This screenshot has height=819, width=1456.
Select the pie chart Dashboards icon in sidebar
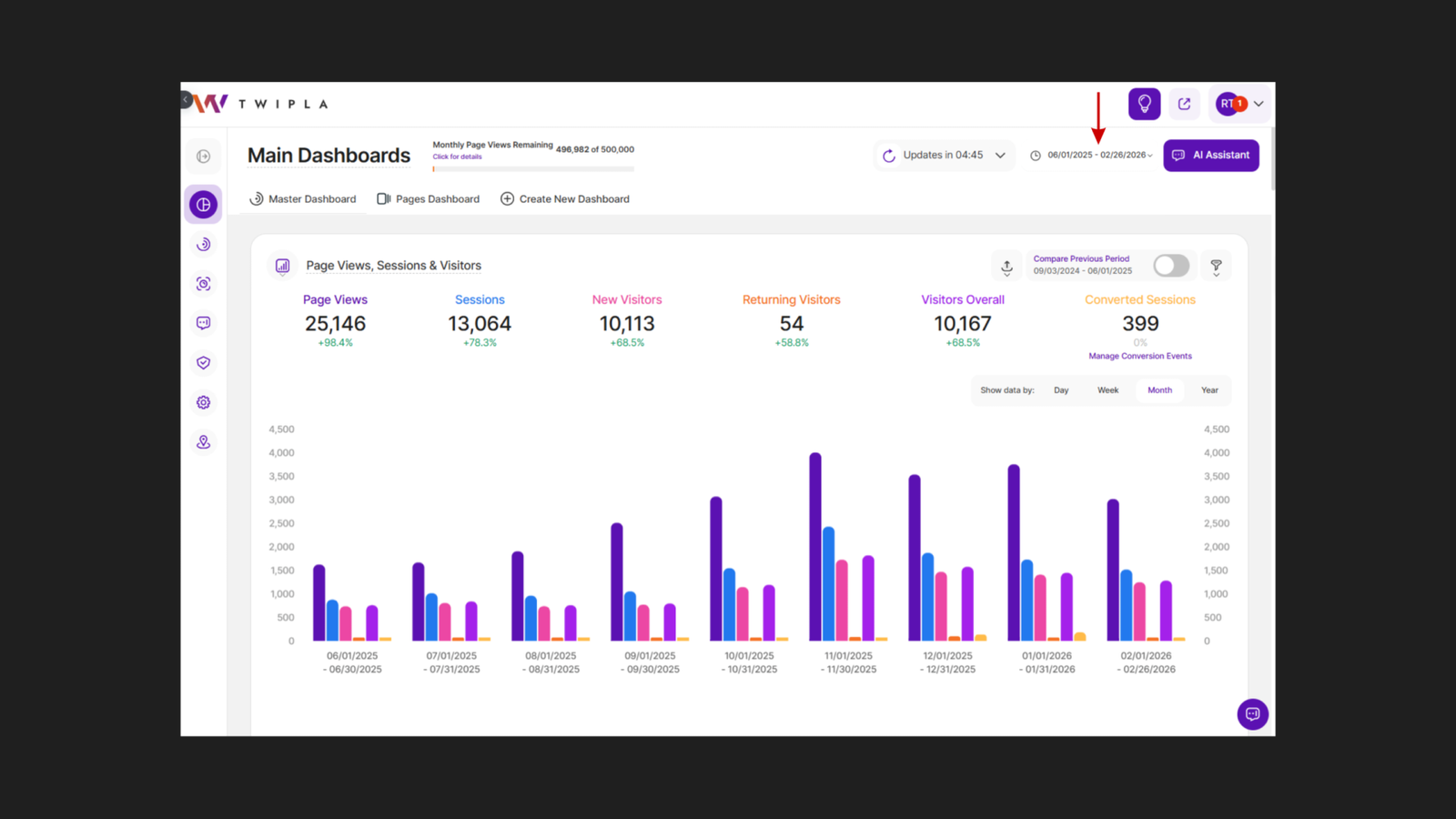[x=203, y=203]
